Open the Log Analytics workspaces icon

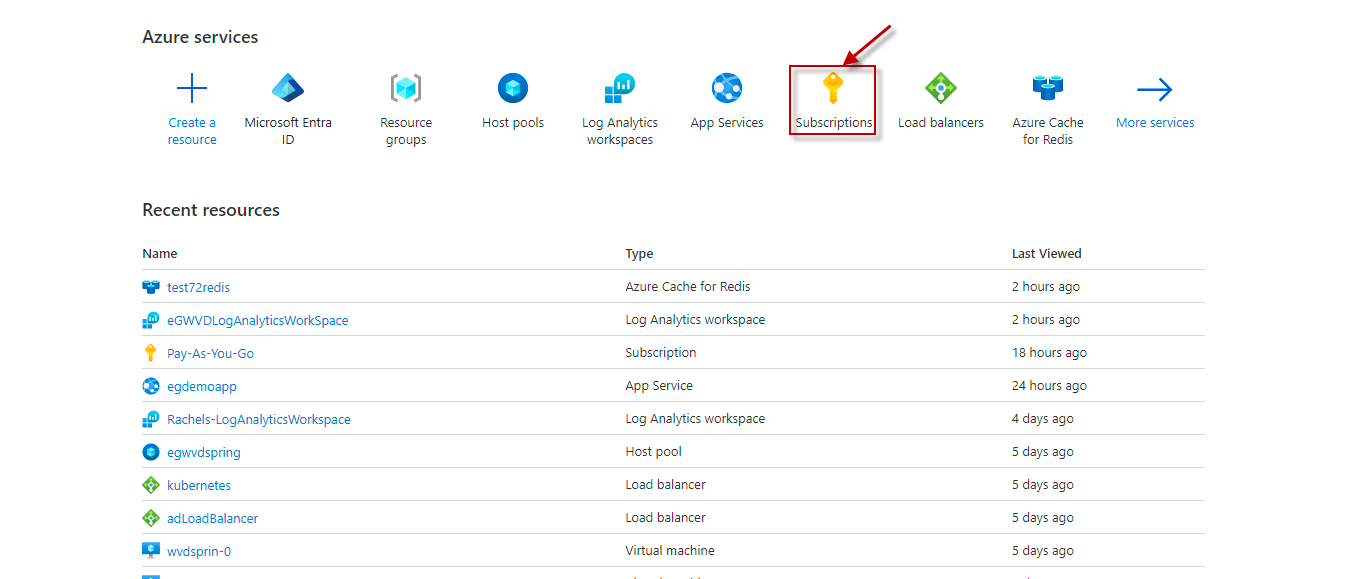[620, 89]
